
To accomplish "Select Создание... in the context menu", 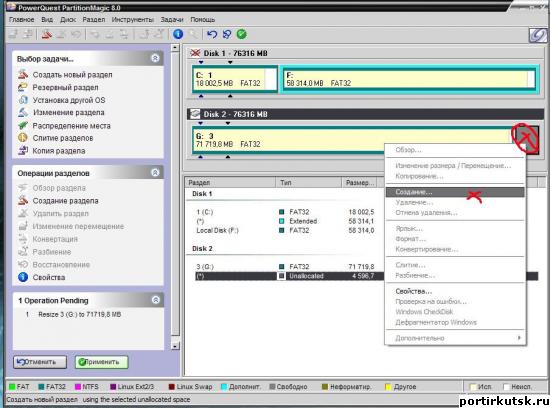I will pos(455,192).
